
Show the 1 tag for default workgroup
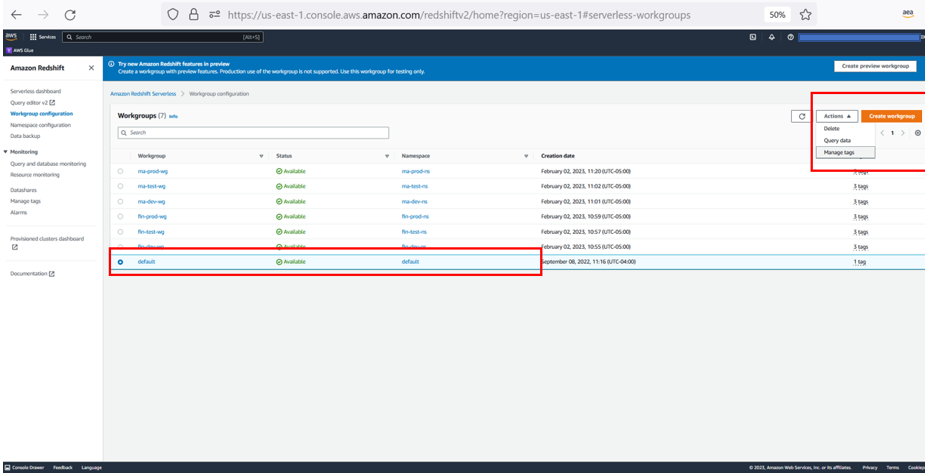pyautogui.click(x=860, y=261)
